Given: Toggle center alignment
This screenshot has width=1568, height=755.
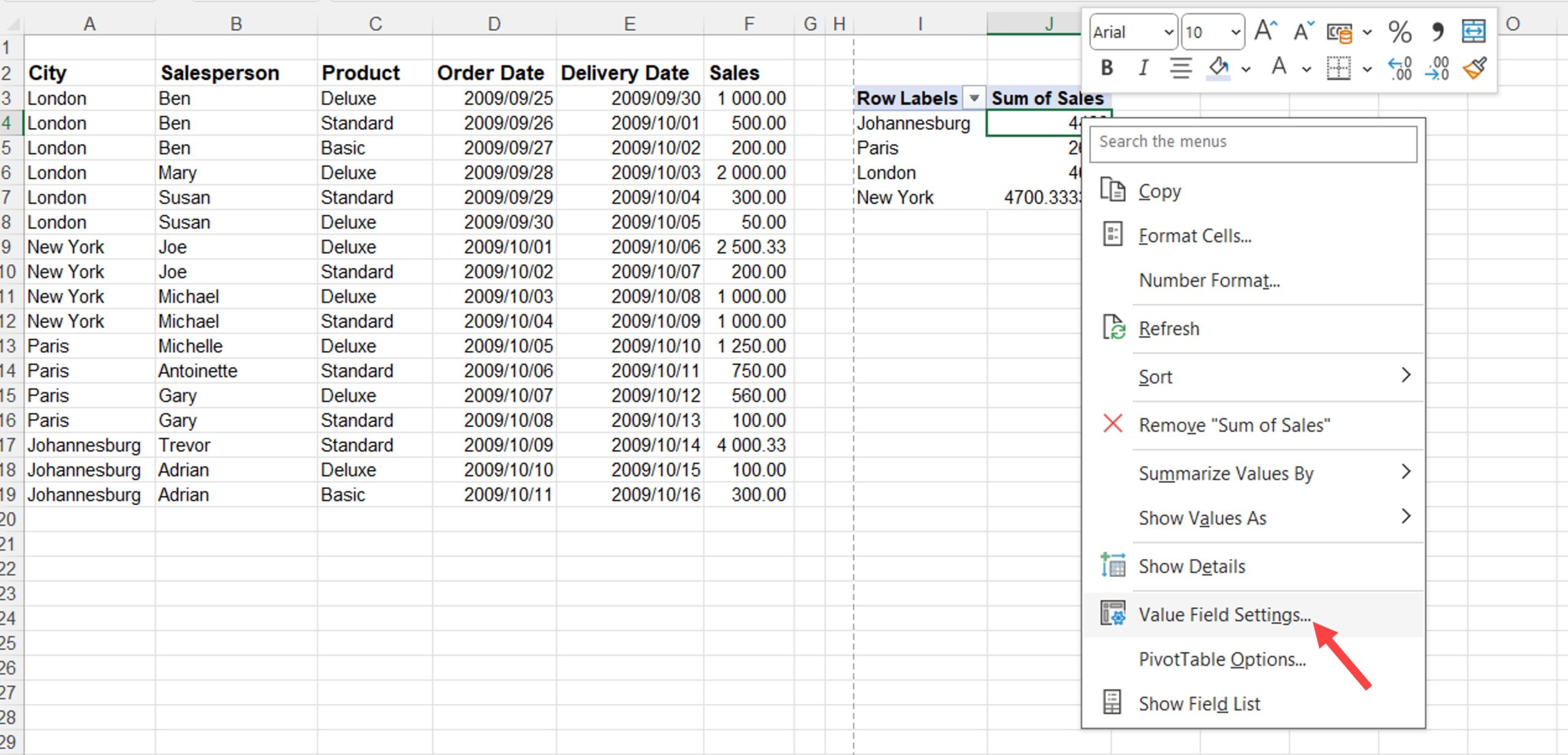Looking at the screenshot, I should [x=1181, y=68].
